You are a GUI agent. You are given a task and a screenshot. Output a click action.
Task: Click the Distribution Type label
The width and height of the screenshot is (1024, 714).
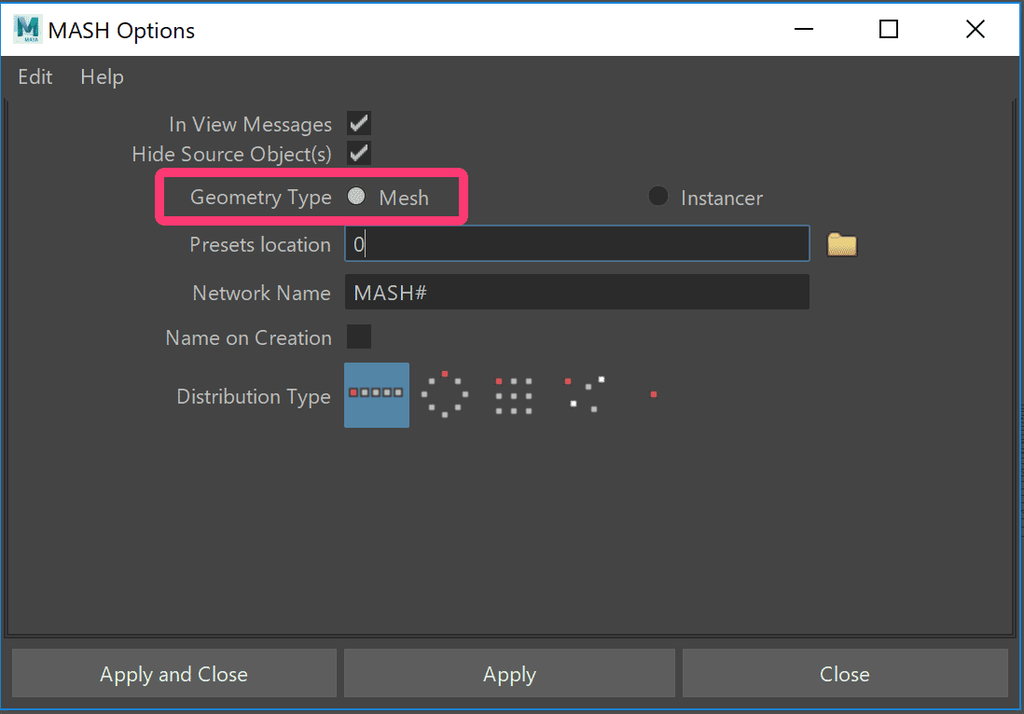click(253, 397)
